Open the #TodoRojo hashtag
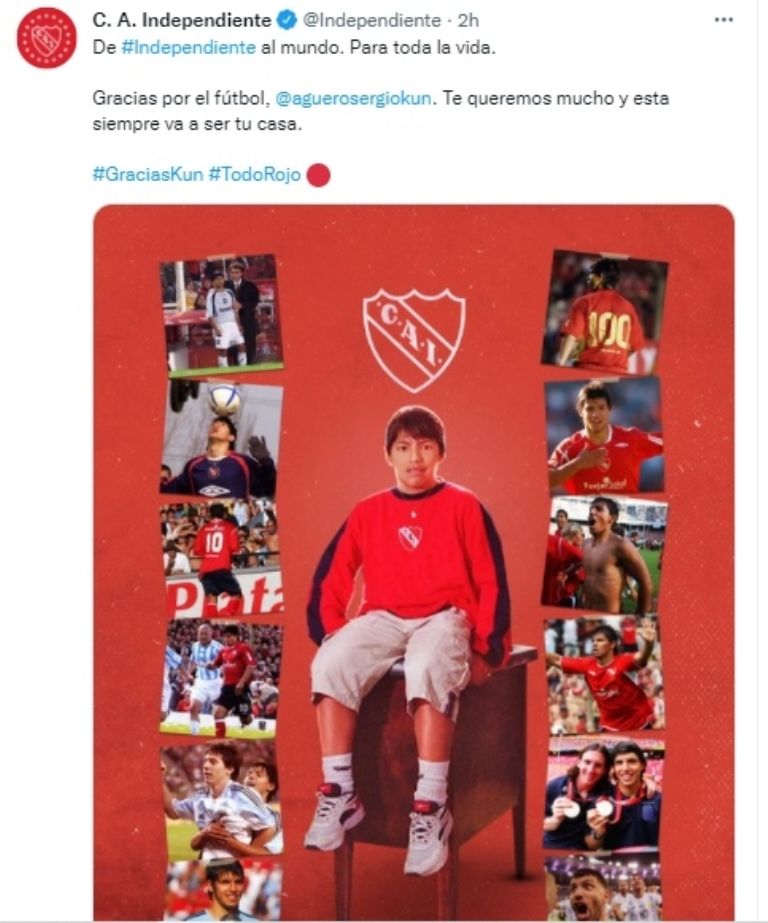The width and height of the screenshot is (768, 923). click(254, 174)
